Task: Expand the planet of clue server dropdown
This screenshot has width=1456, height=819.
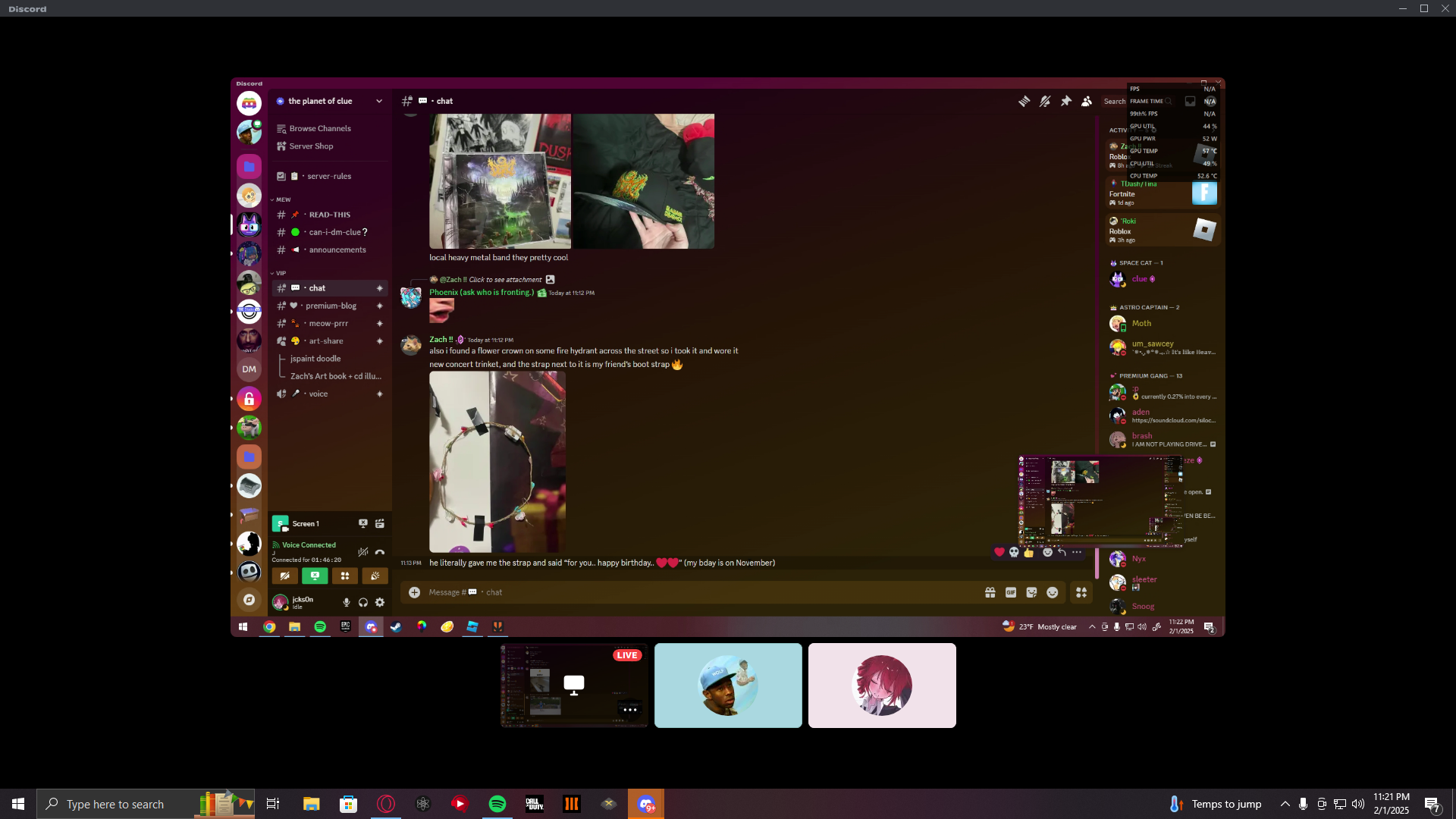Action: point(379,101)
